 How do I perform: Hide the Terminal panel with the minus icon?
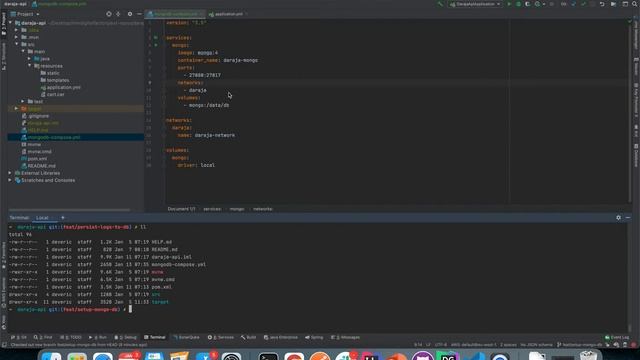pyautogui.click(x=628, y=218)
